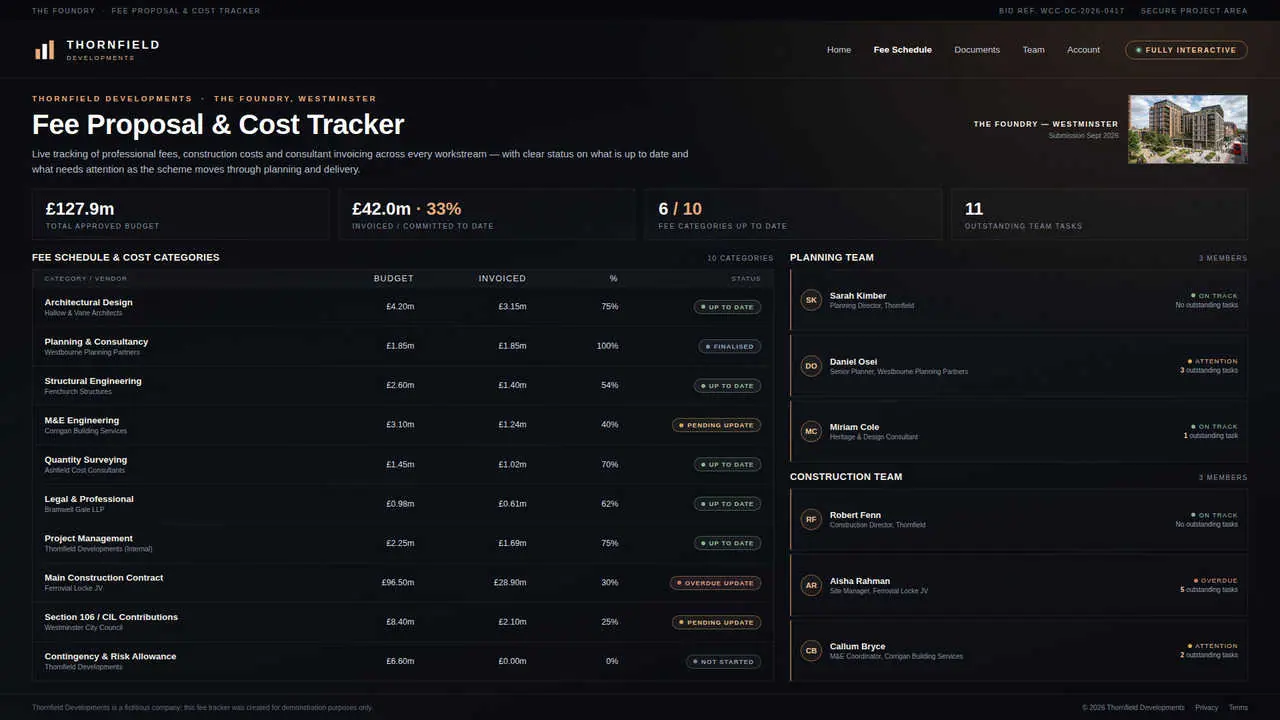Select Daniel Osei's DO avatar

point(811,366)
